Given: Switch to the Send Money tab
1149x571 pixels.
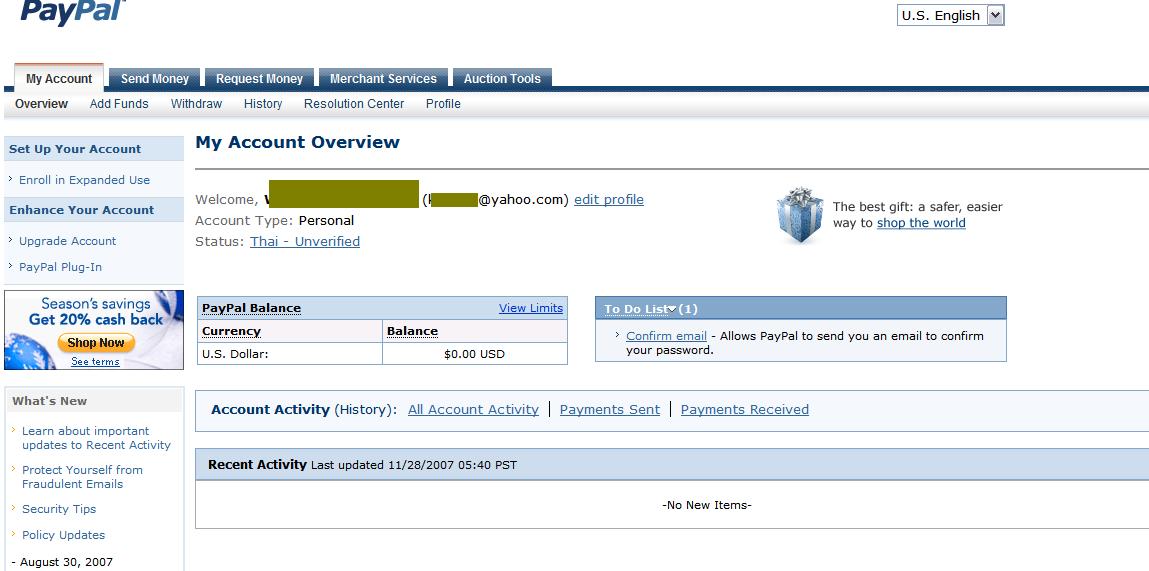Looking at the screenshot, I should [x=155, y=78].
